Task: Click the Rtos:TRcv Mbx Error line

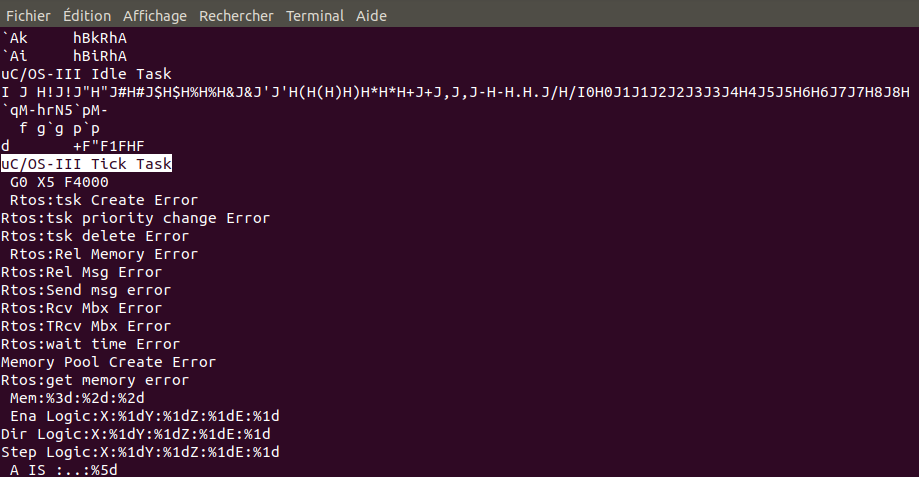Action: pyautogui.click(x=86, y=326)
